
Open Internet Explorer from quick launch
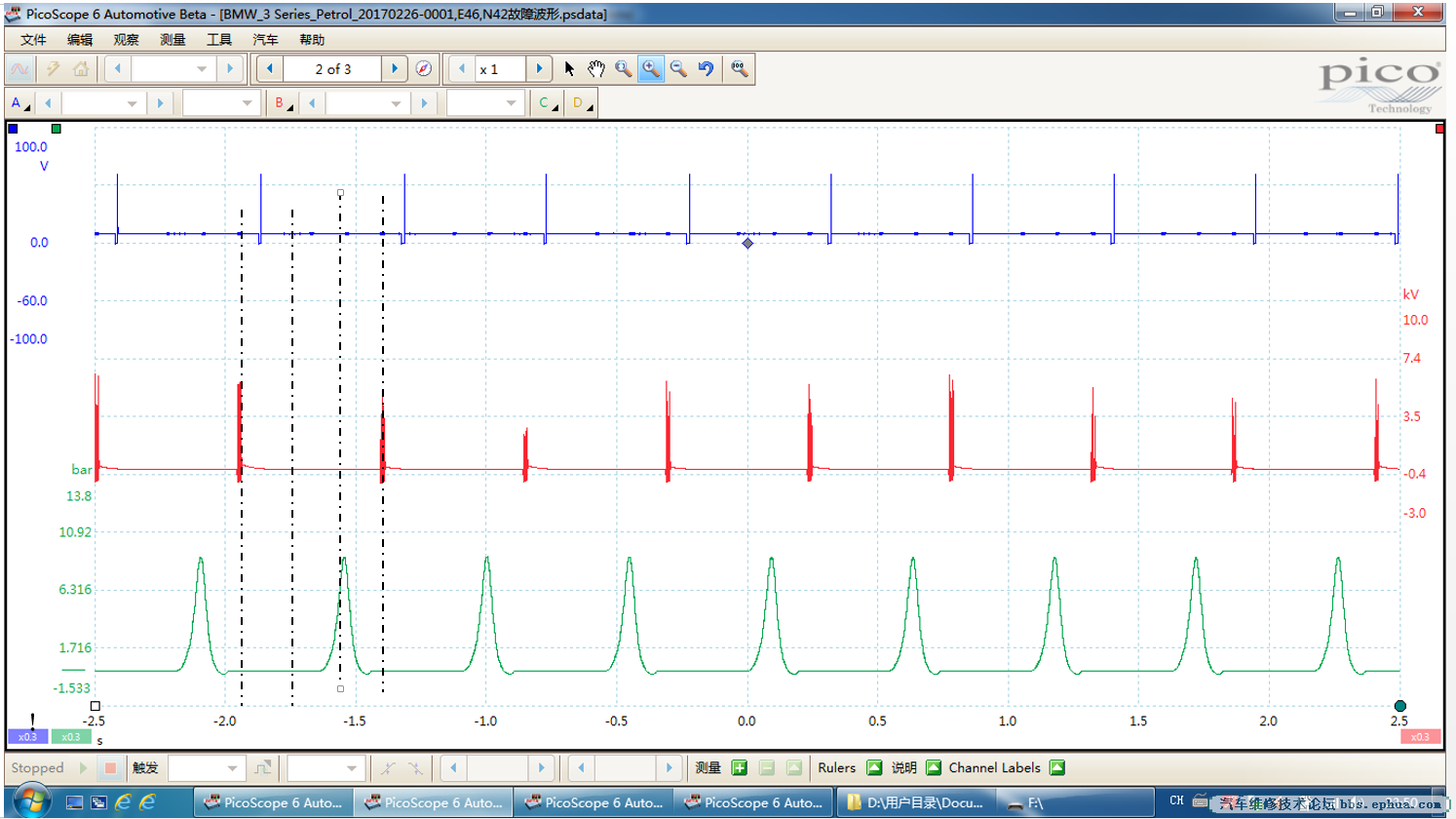[x=123, y=802]
